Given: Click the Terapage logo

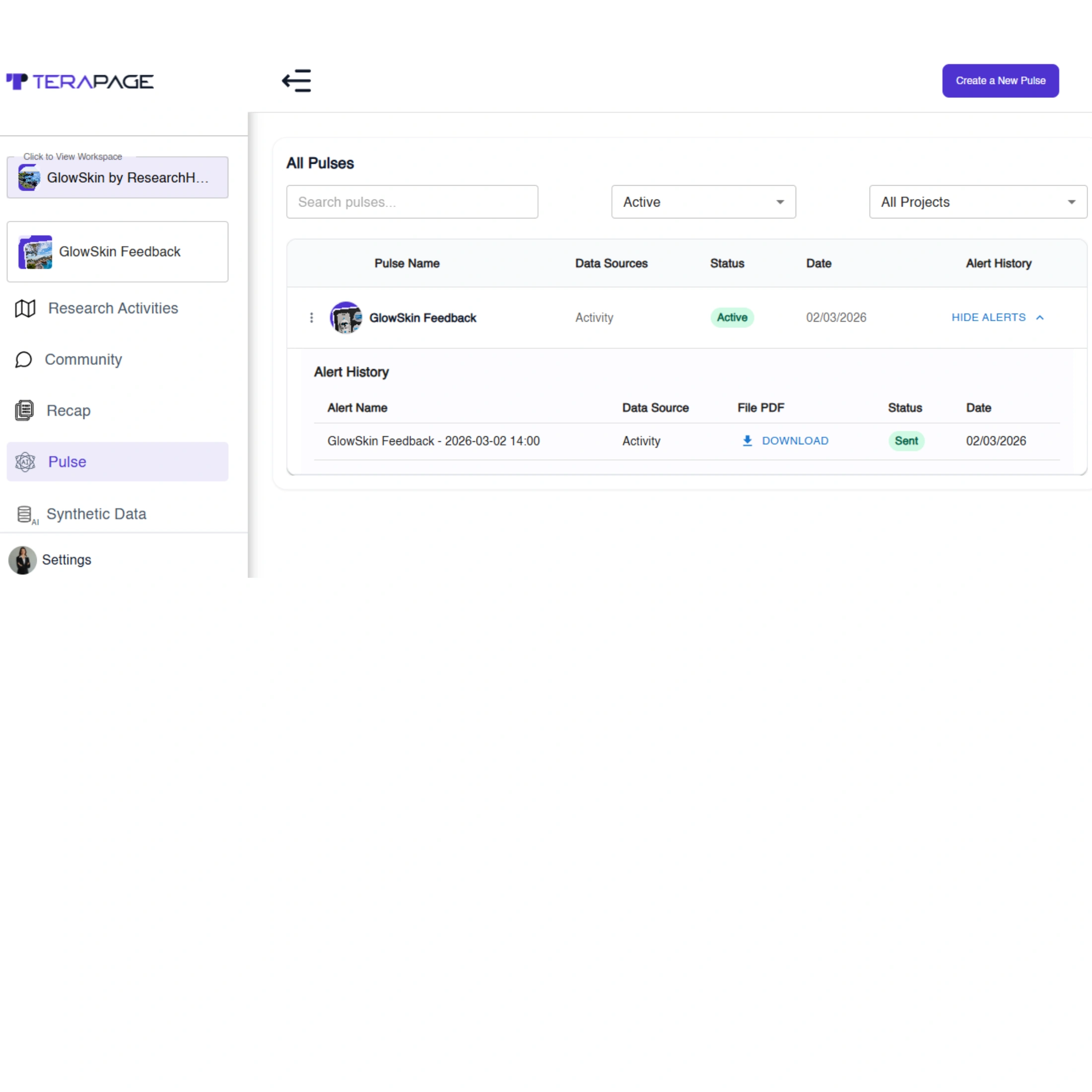Looking at the screenshot, I should (80, 81).
